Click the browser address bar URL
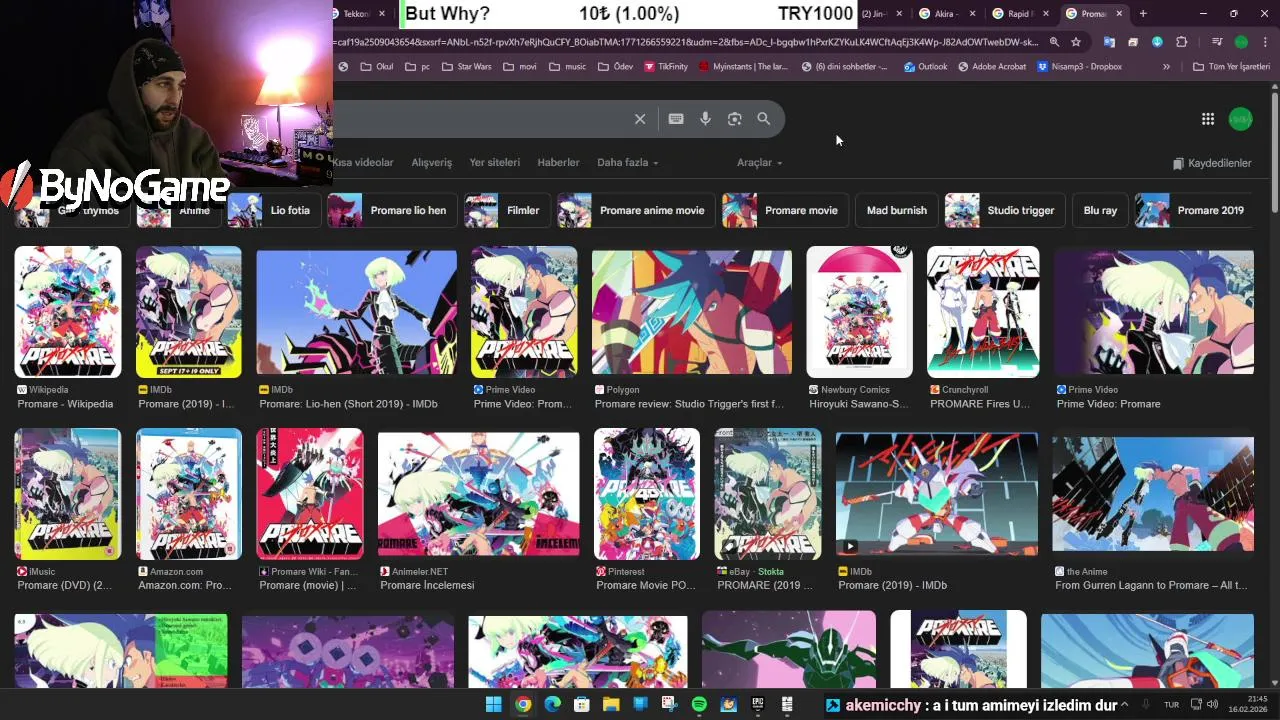 pos(688,42)
